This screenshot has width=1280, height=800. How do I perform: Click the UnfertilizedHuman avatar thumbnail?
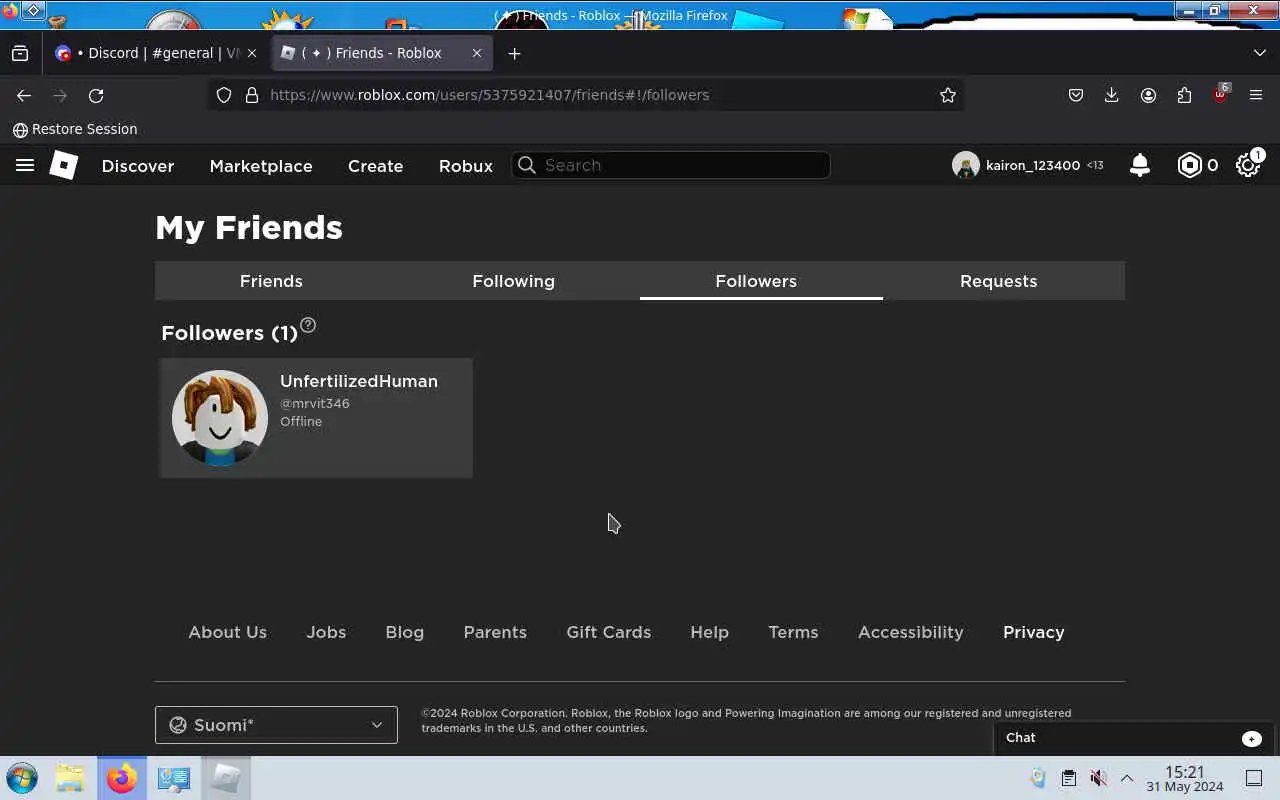[220, 418]
